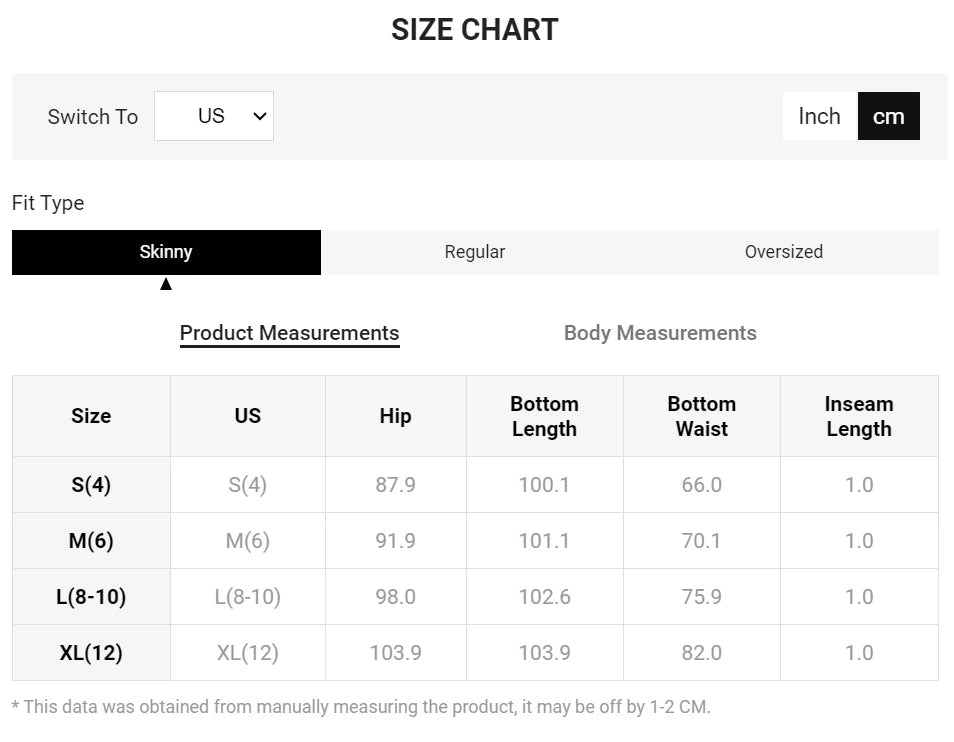Switch measurement units to Inch
This screenshot has height=742, width=954.
[x=818, y=115]
